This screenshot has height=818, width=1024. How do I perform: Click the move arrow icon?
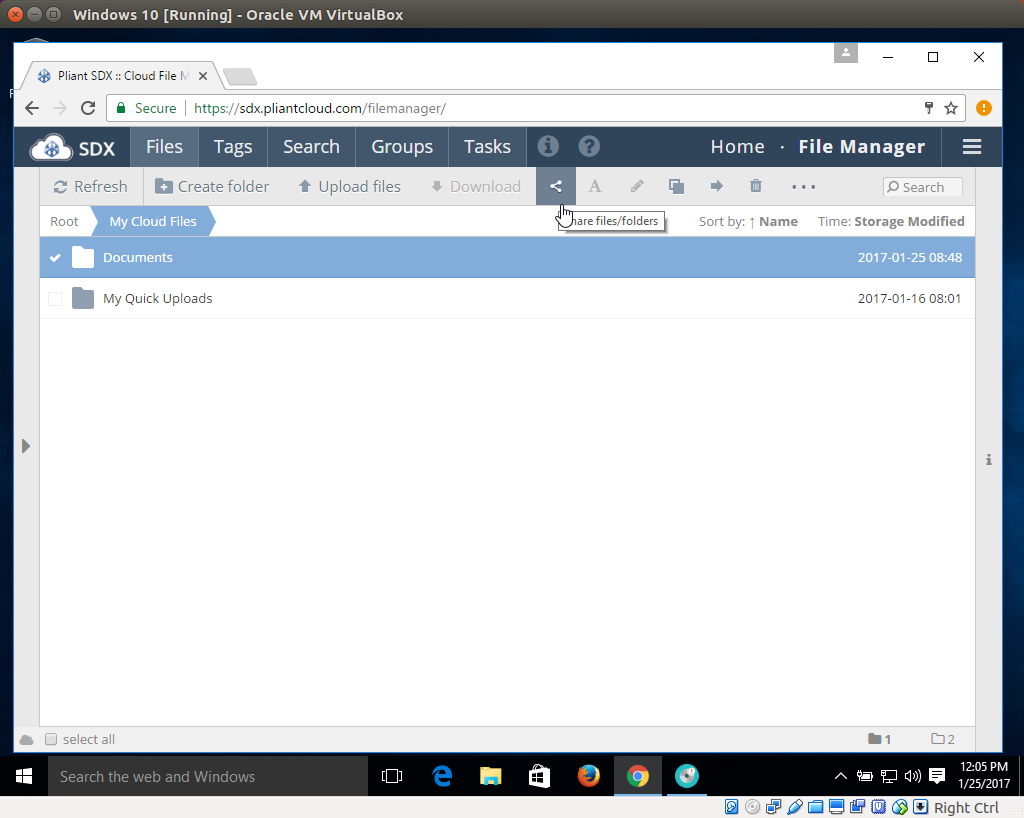716,187
